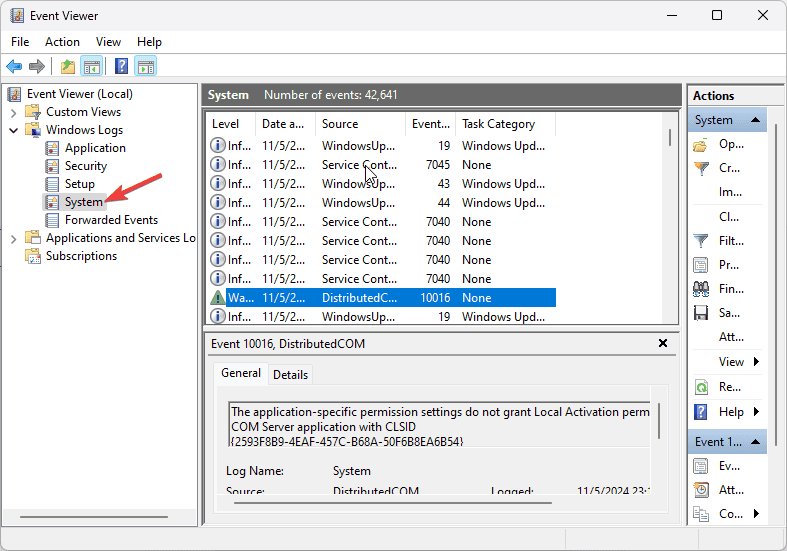Click the Help icon in Actions pane
The height and width of the screenshot is (551, 787).
(x=701, y=412)
